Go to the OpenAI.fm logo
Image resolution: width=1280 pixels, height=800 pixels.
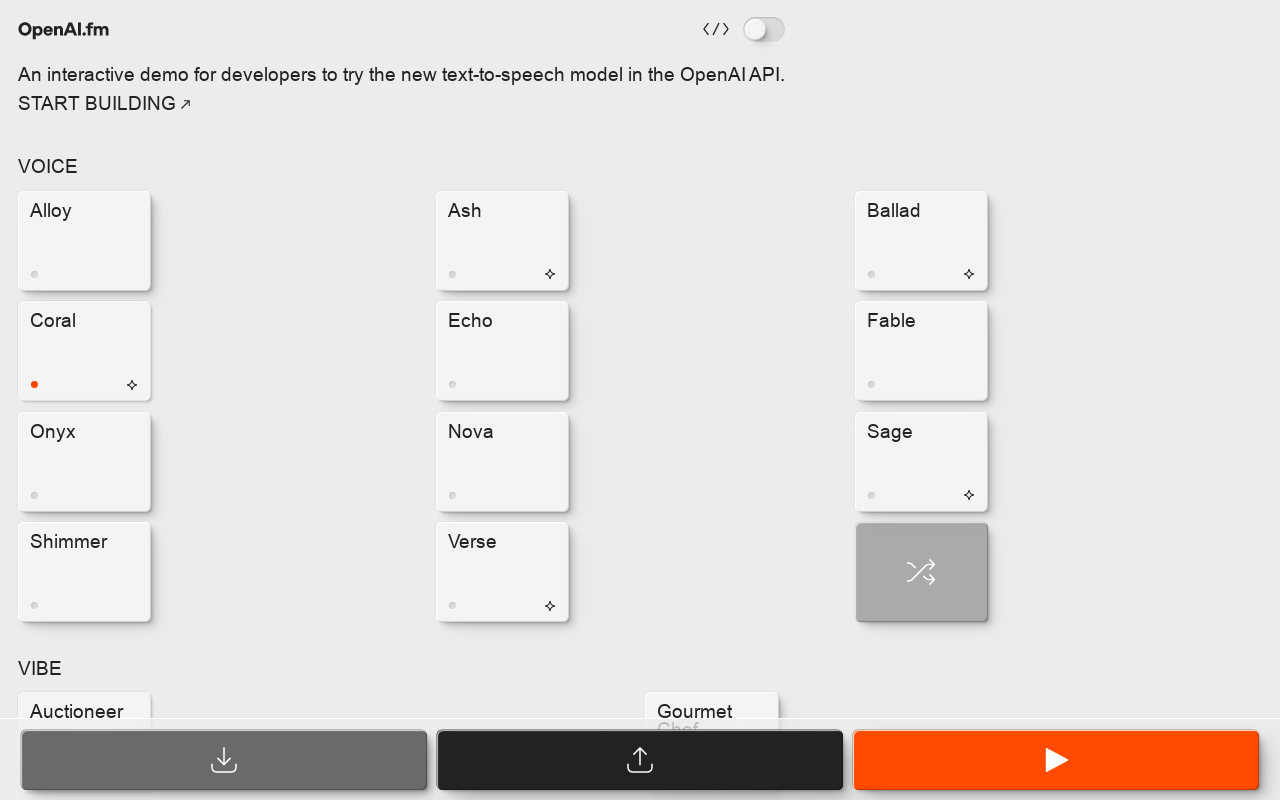click(x=64, y=30)
